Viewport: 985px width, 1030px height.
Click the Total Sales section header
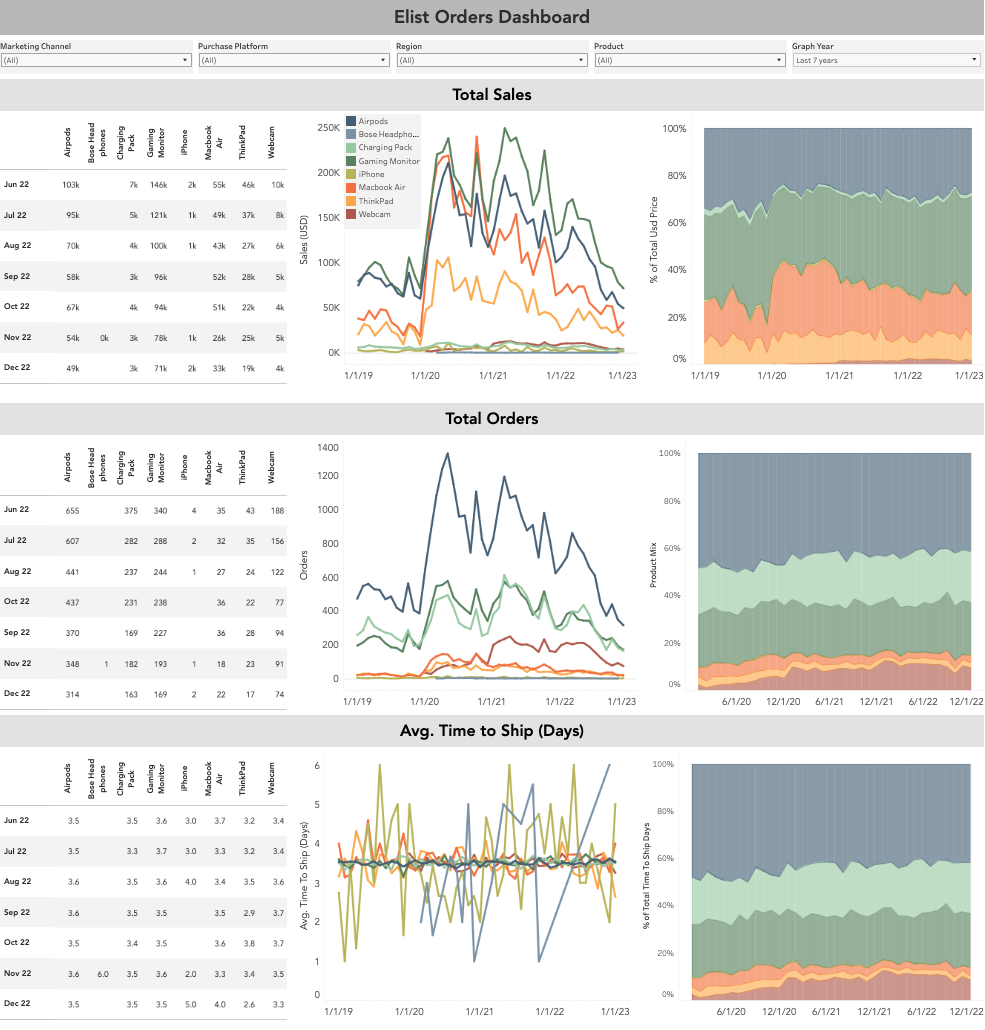[x=492, y=95]
